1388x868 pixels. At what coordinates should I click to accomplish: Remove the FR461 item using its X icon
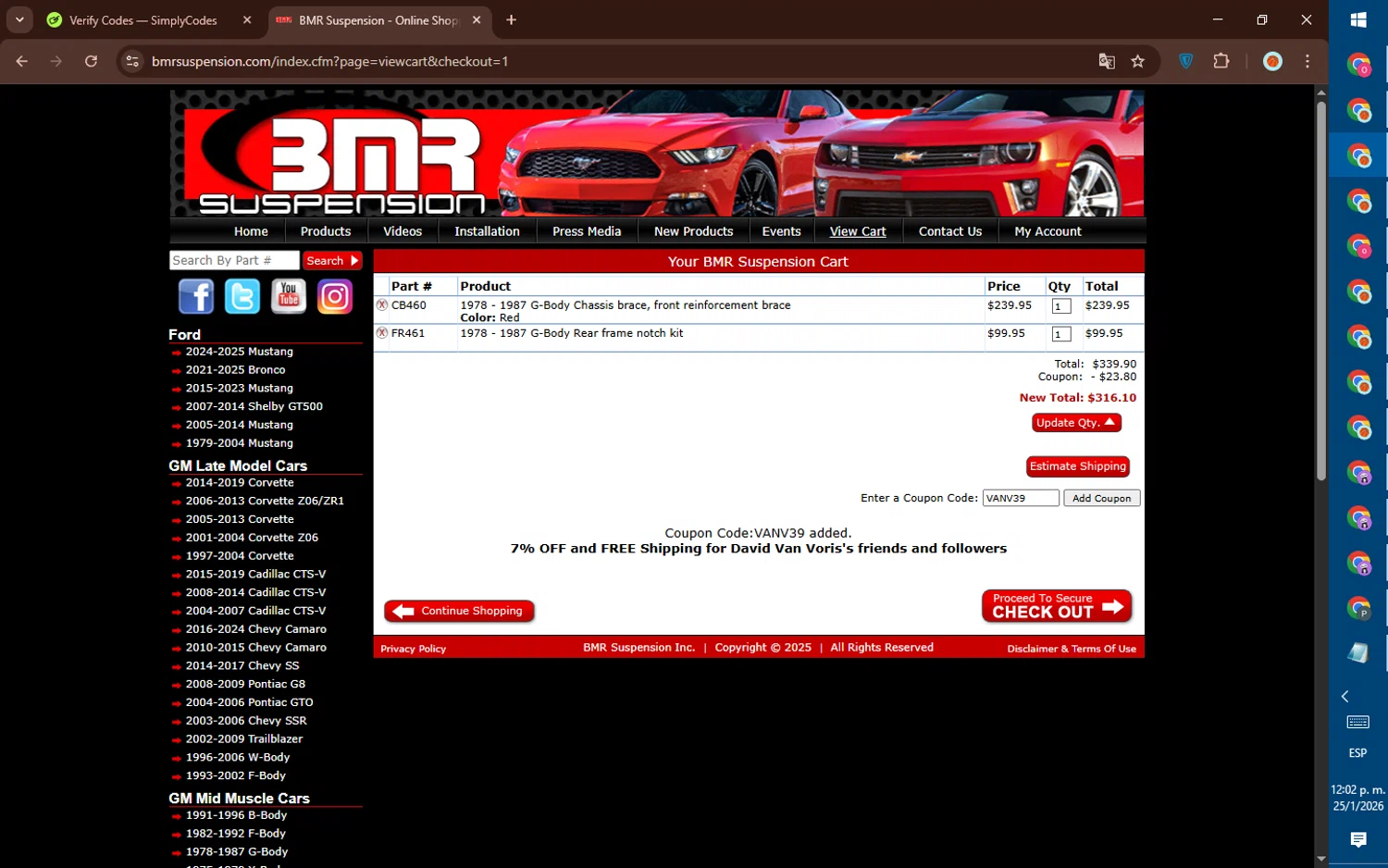point(381,332)
